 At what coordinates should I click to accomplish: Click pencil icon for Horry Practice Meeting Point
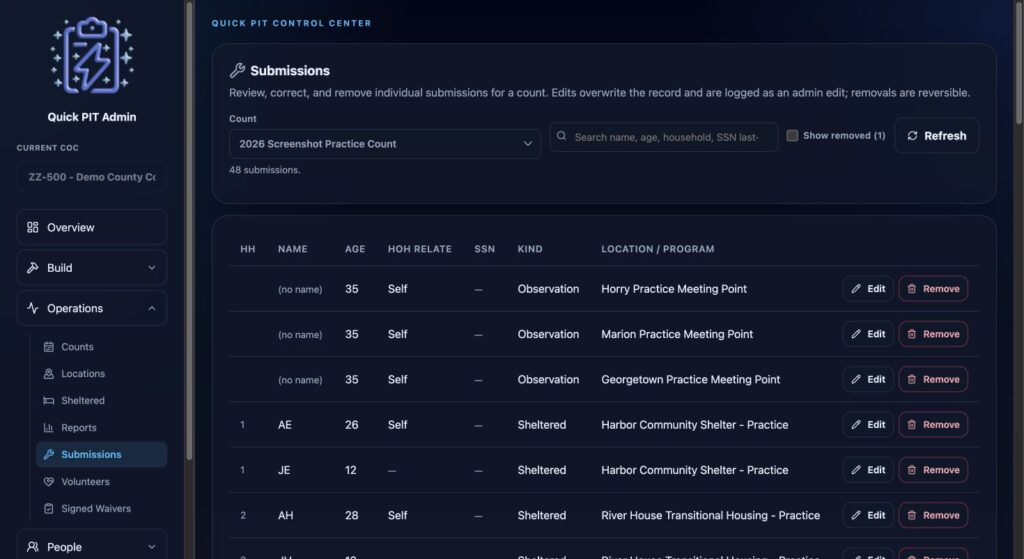pyautogui.click(x=856, y=289)
